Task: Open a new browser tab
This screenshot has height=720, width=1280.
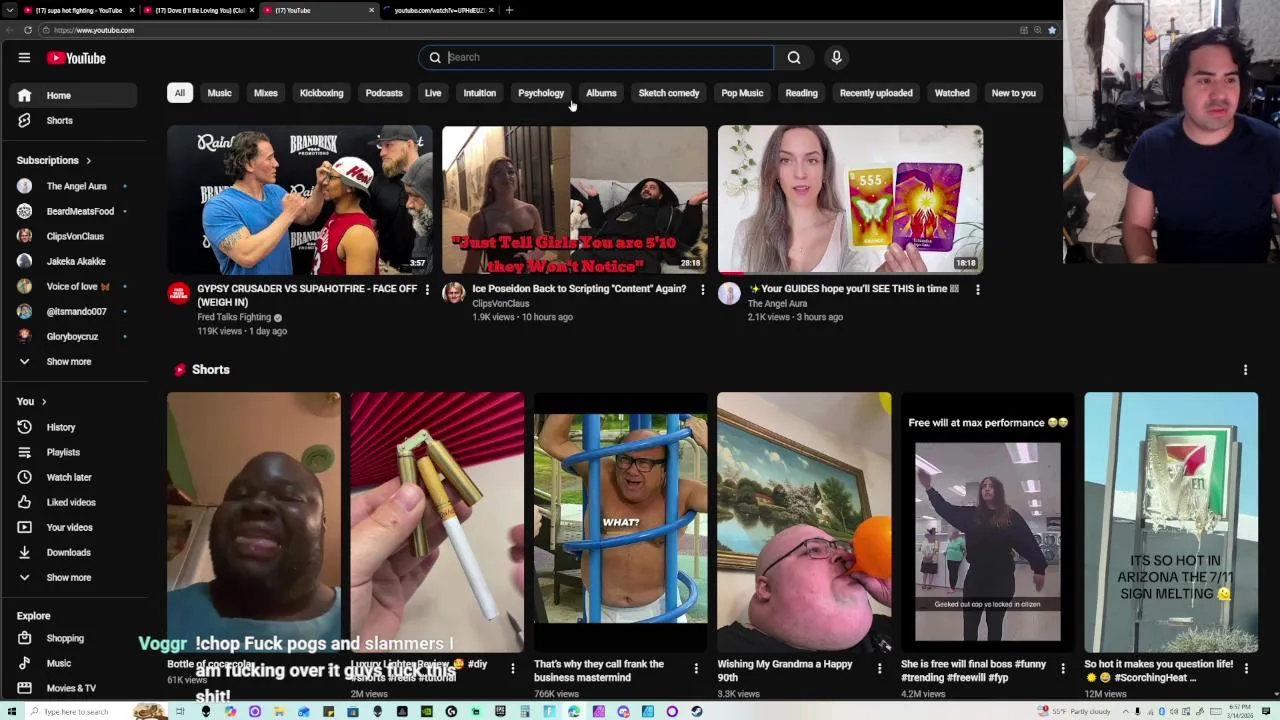Action: 509,10
